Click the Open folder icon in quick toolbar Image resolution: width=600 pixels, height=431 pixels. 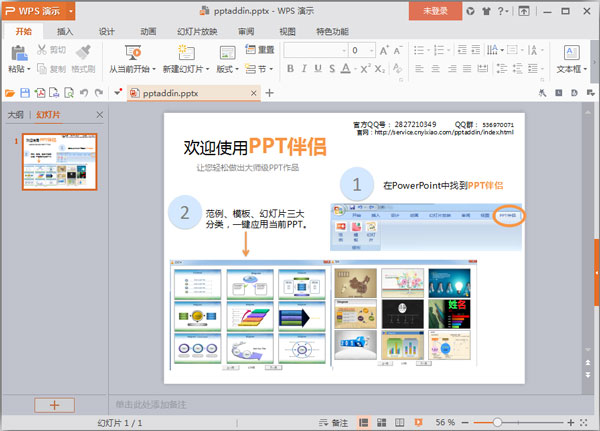tap(10, 93)
